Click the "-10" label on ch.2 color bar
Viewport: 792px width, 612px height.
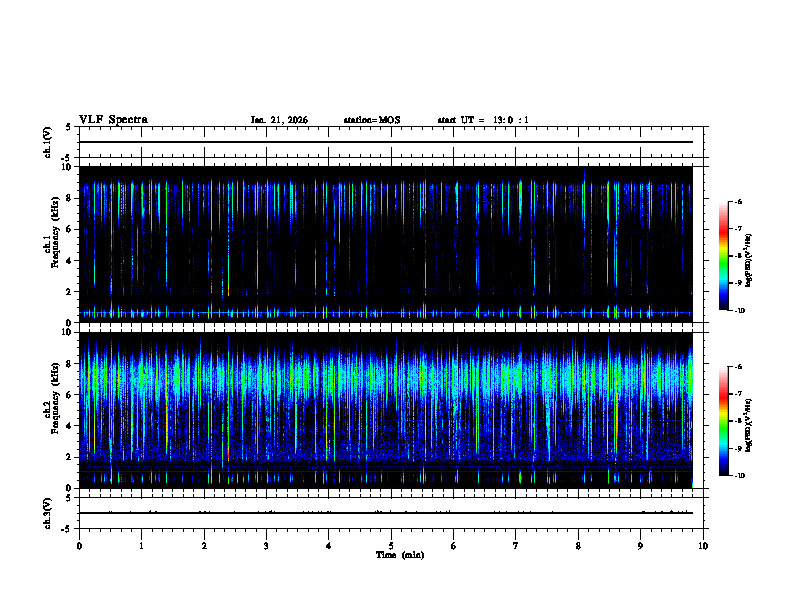tap(739, 476)
